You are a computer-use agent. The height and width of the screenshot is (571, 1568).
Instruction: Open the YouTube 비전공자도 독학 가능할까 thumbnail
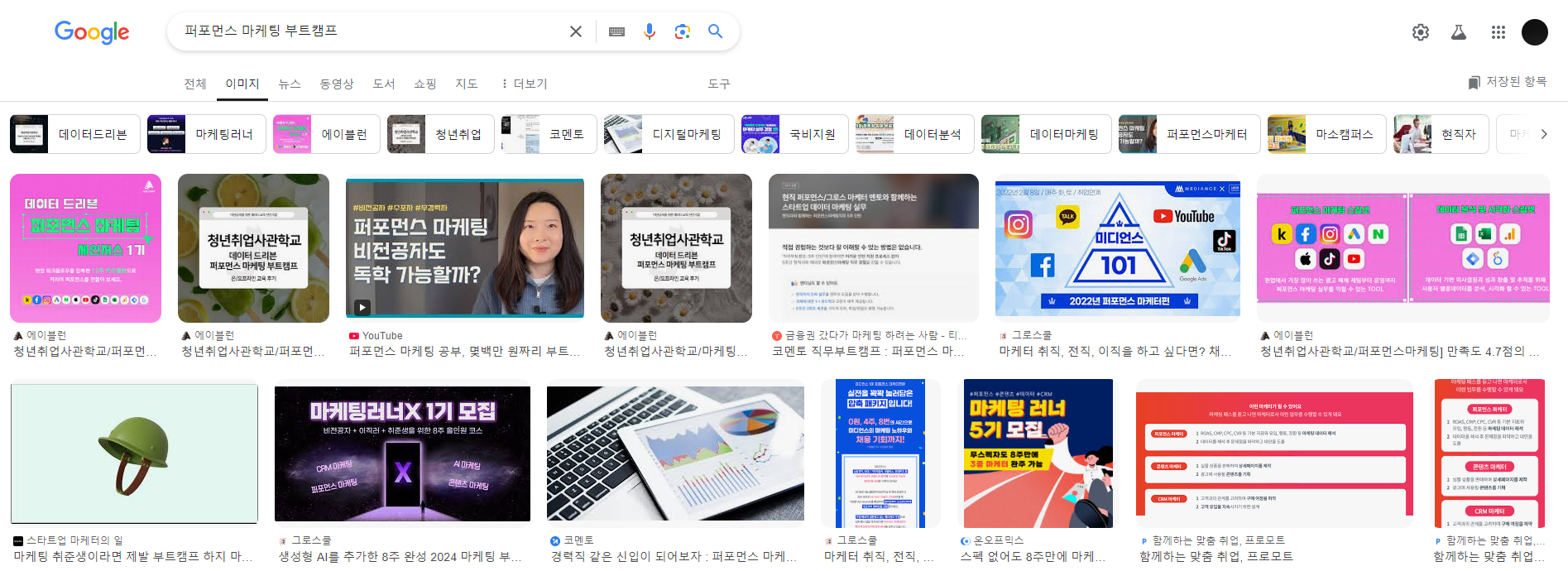(465, 248)
